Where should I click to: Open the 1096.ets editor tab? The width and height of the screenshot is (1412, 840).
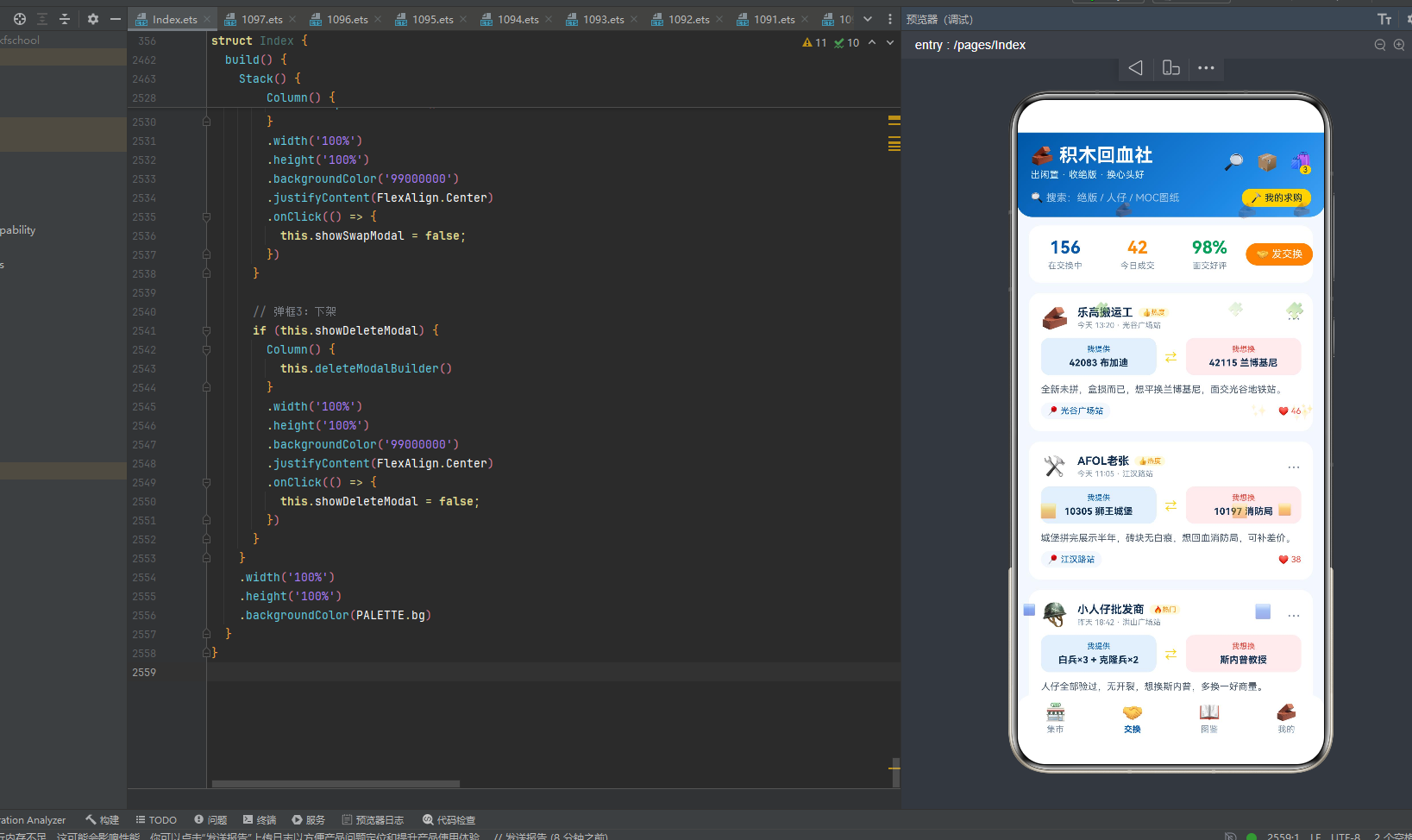pos(347,19)
